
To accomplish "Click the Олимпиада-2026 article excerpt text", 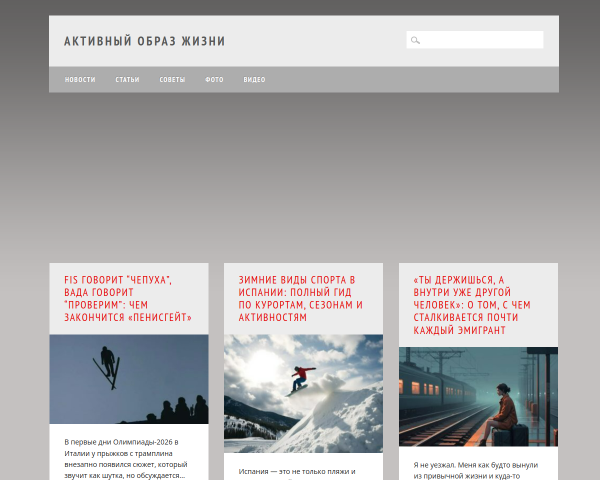I will click(x=126, y=459).
